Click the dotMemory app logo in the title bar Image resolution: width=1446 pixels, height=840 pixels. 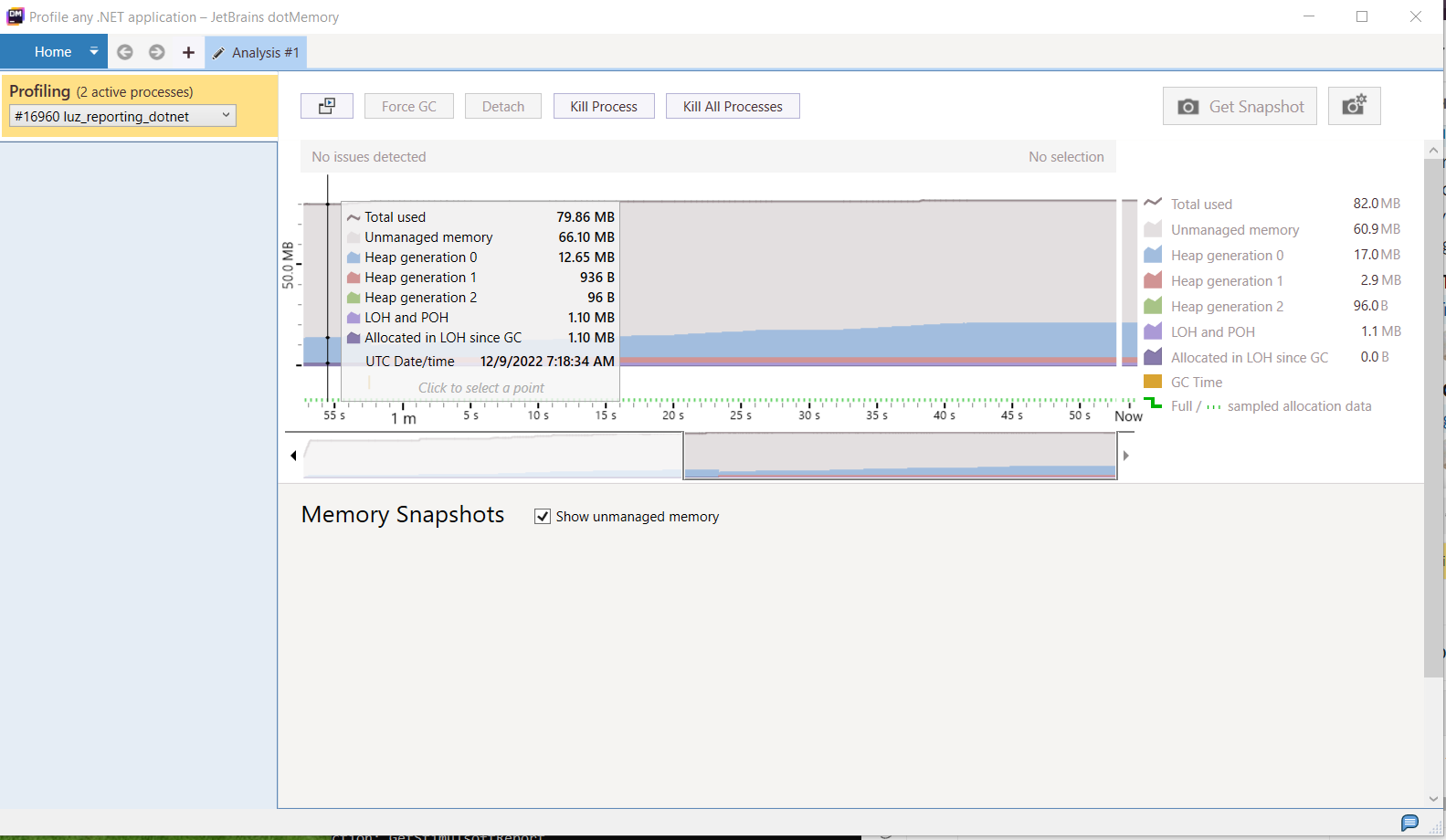pyautogui.click(x=15, y=16)
